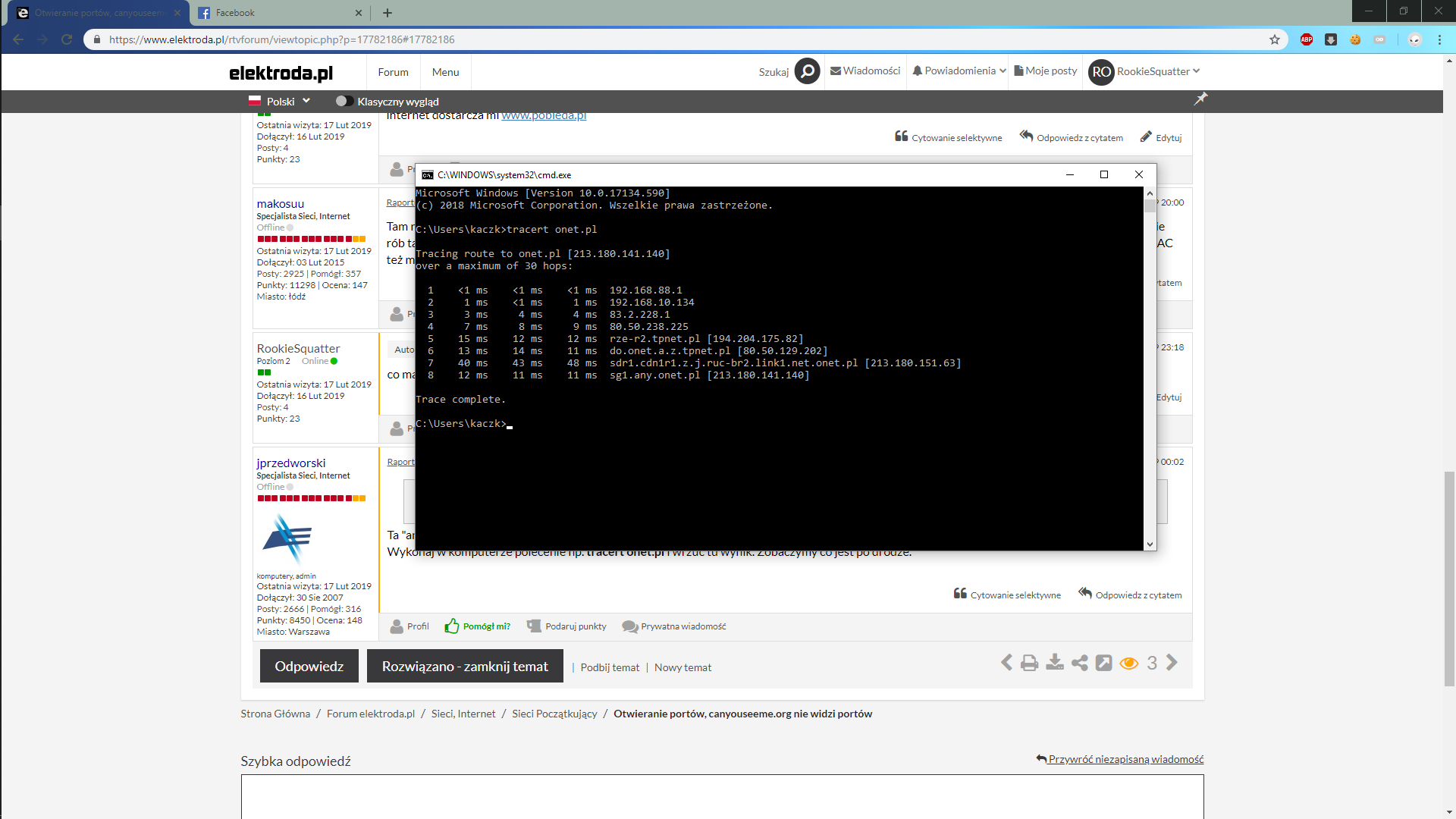This screenshot has height=819, width=1456.
Task: Open the Menu item in the header
Action: [x=445, y=72]
